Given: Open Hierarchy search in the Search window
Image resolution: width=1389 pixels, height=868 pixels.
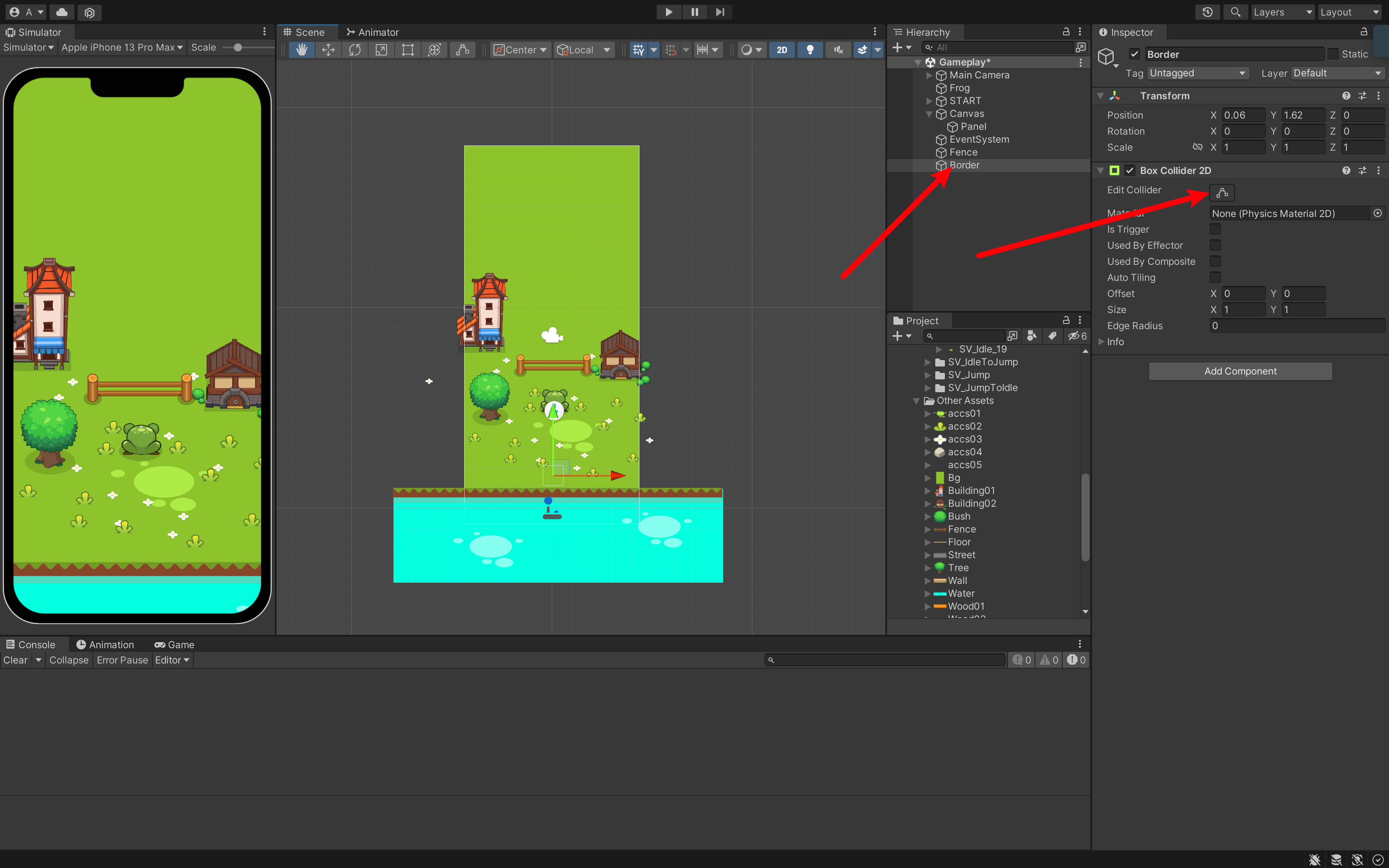Looking at the screenshot, I should click(x=1081, y=47).
